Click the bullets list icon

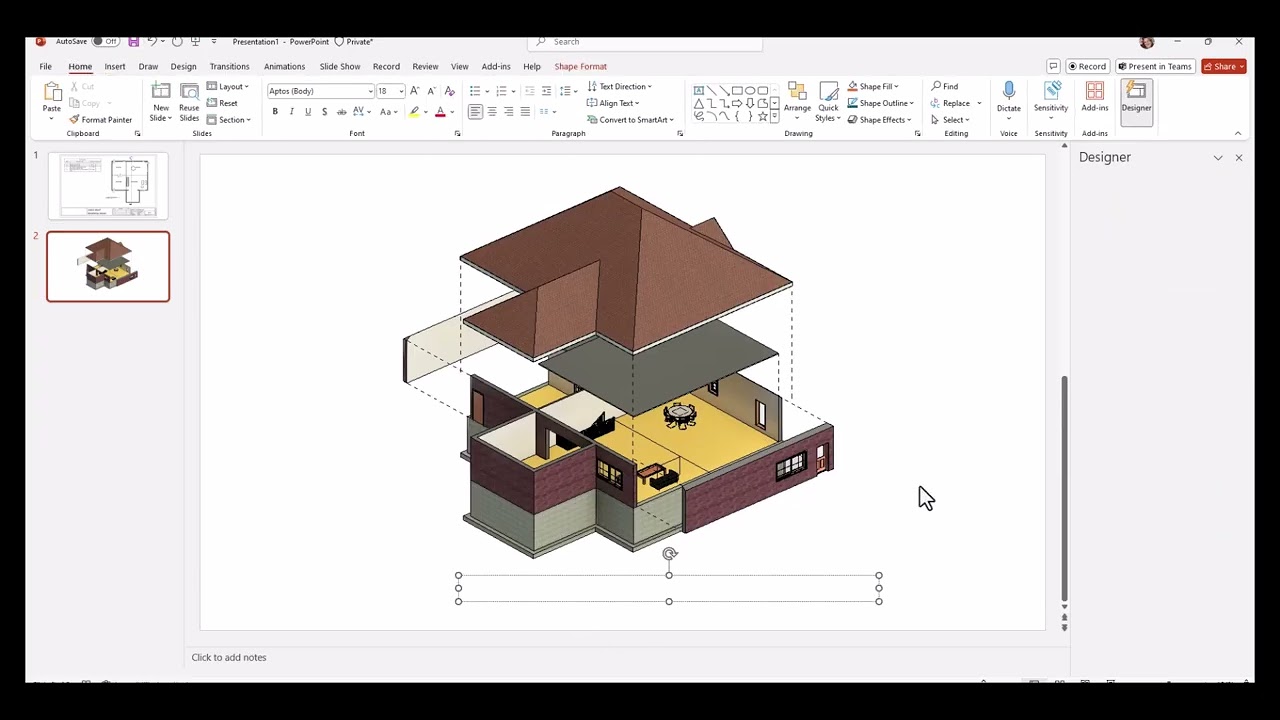click(x=475, y=91)
